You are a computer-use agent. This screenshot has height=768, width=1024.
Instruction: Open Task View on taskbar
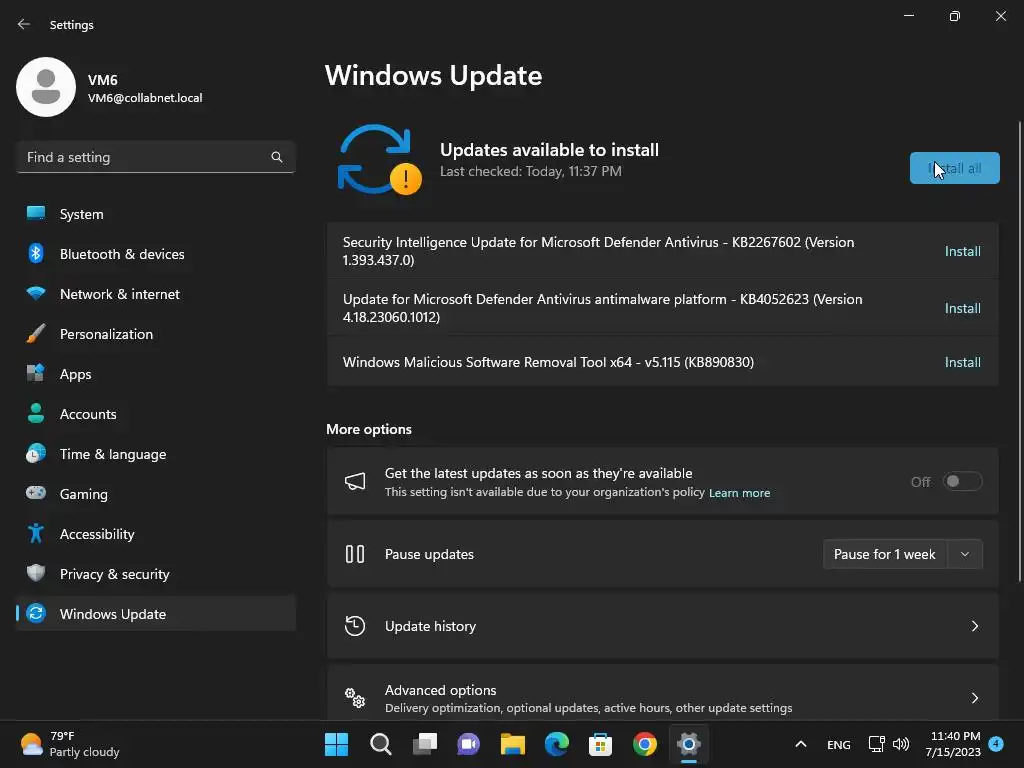pos(425,744)
